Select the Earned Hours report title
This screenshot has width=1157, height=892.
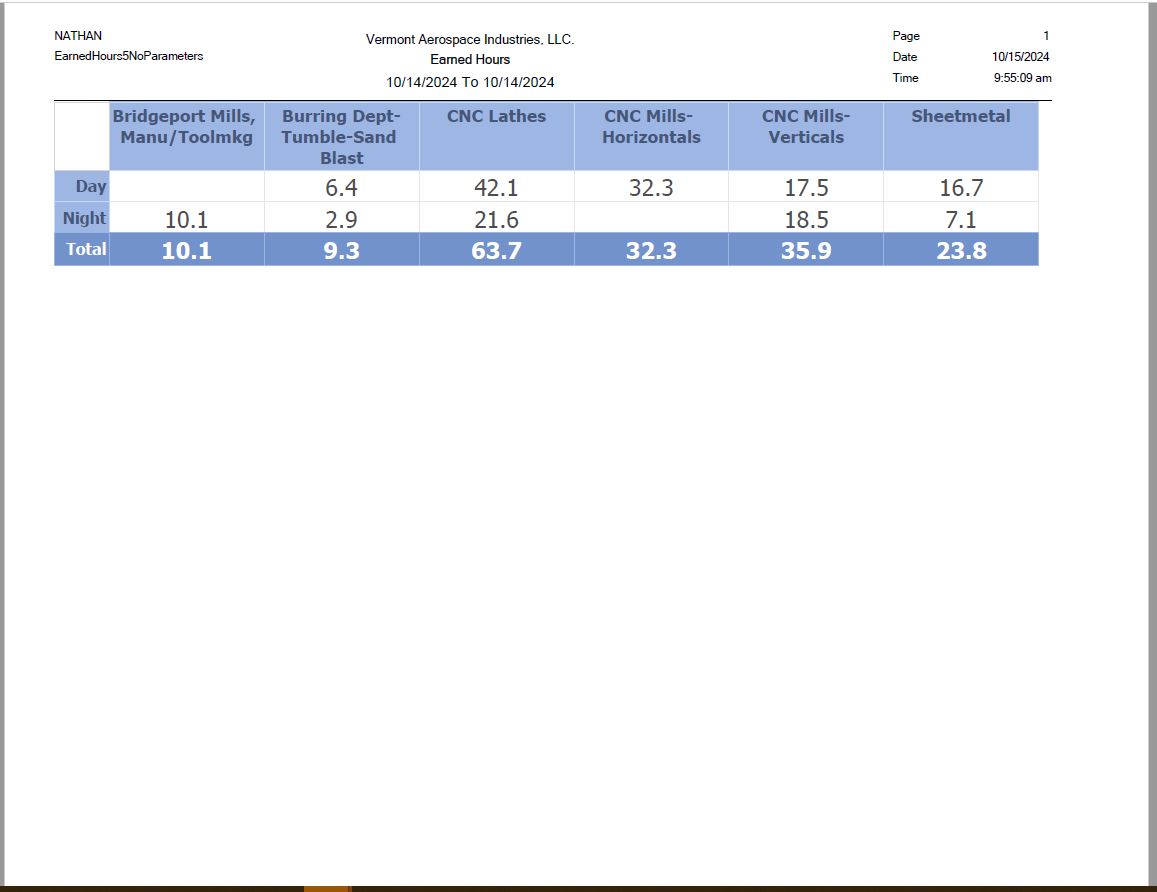point(470,60)
